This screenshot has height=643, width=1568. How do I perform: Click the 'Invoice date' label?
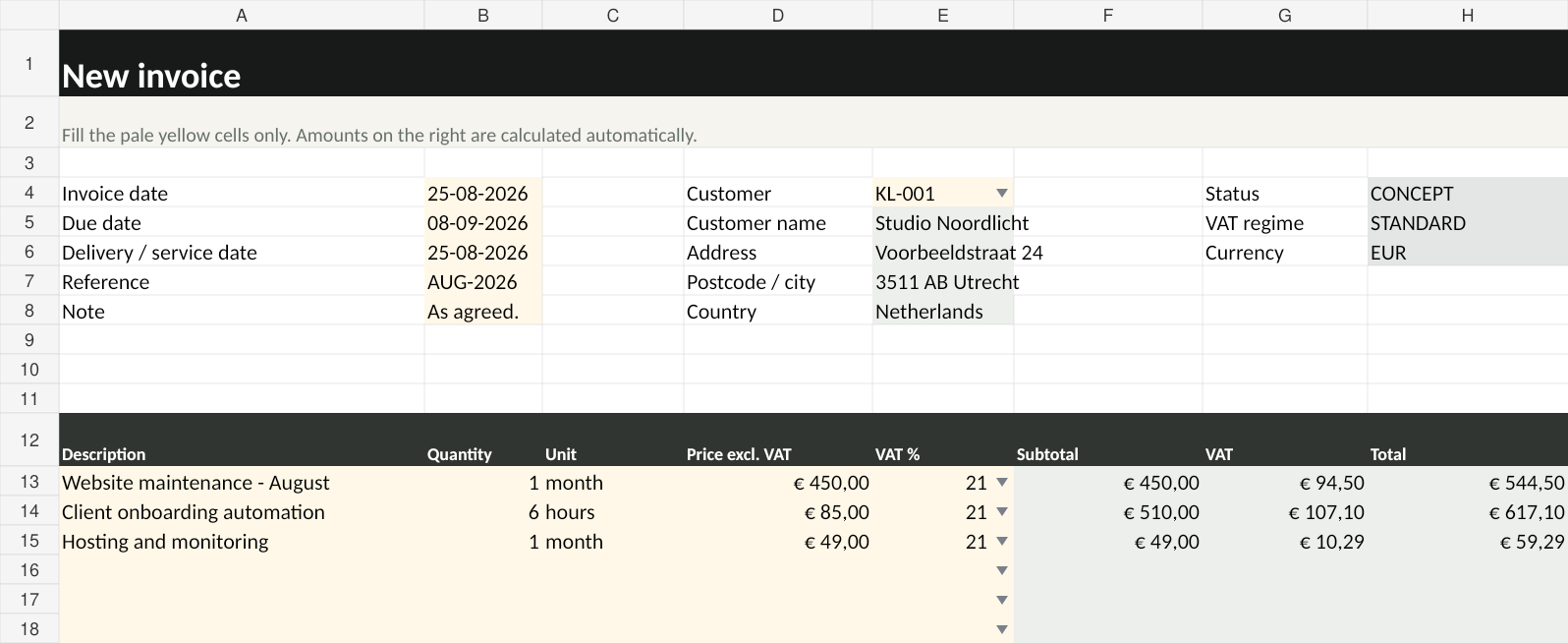115,194
